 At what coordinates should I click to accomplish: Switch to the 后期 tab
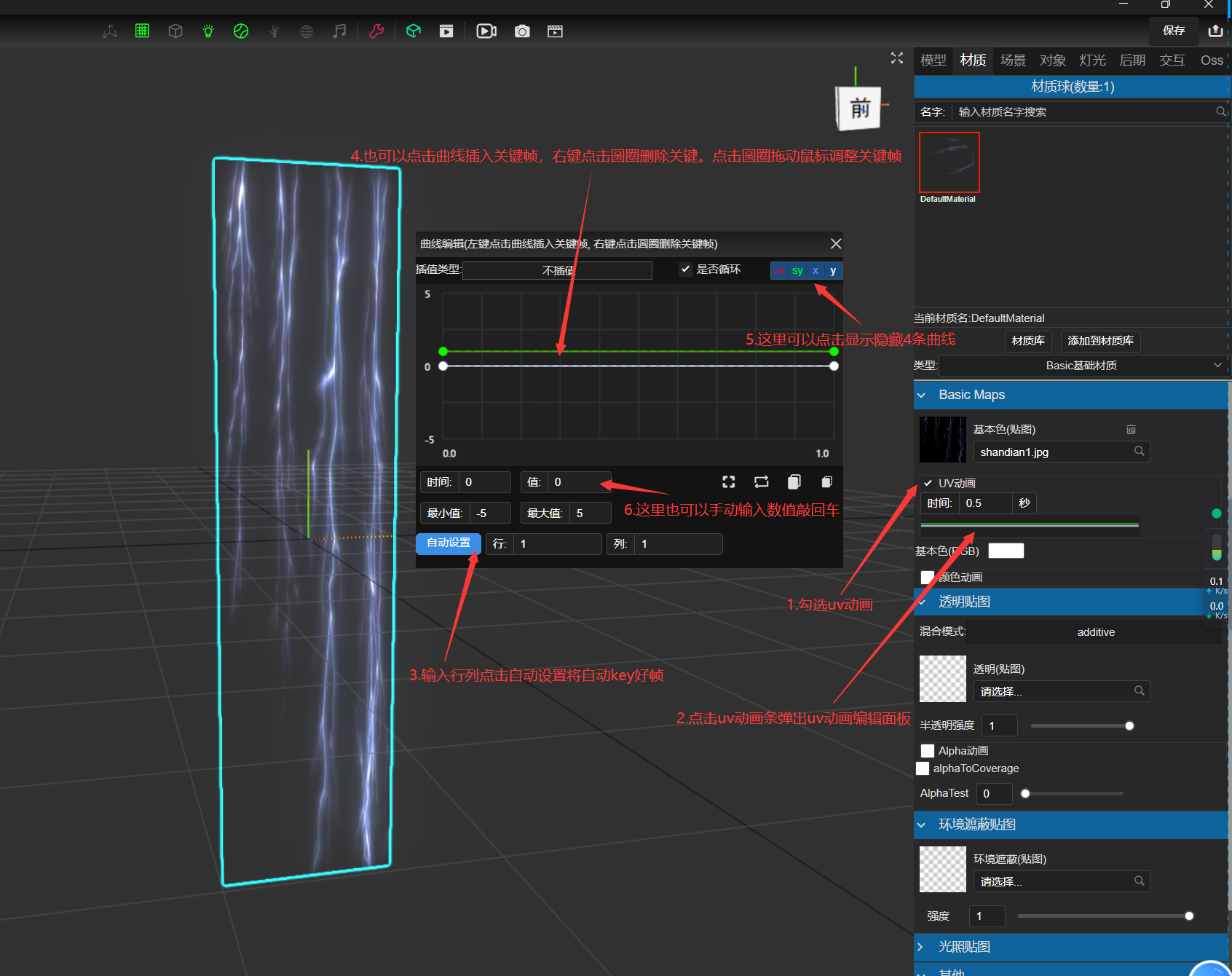(x=1132, y=60)
